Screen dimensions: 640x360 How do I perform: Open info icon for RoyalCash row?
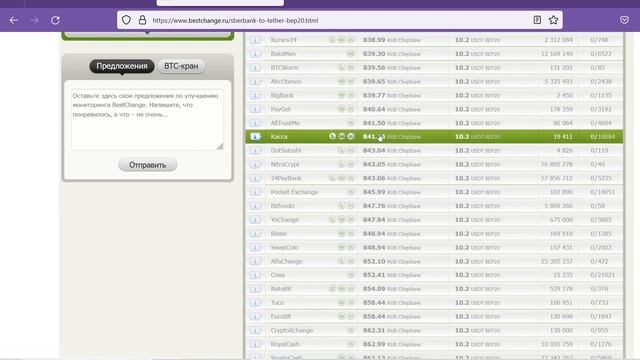coord(255,344)
